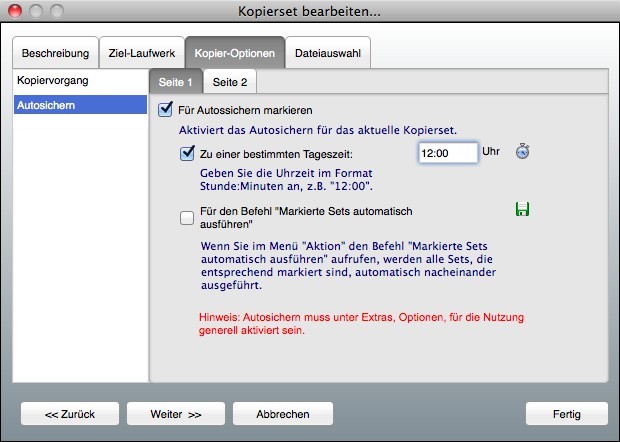Open the Beschreibung tab
Screen dimensions: 620x442
click(56, 52)
